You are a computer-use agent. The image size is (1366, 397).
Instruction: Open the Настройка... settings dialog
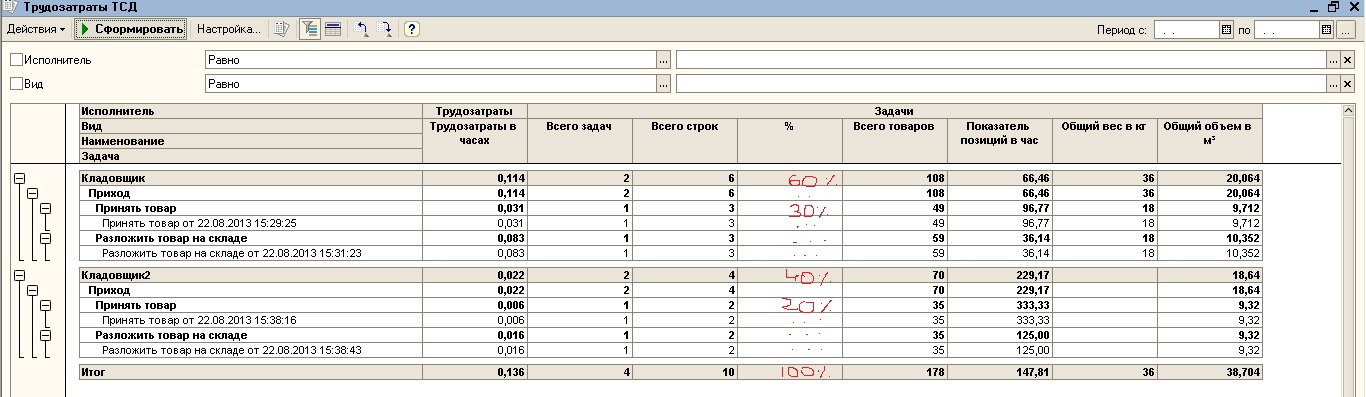point(228,29)
